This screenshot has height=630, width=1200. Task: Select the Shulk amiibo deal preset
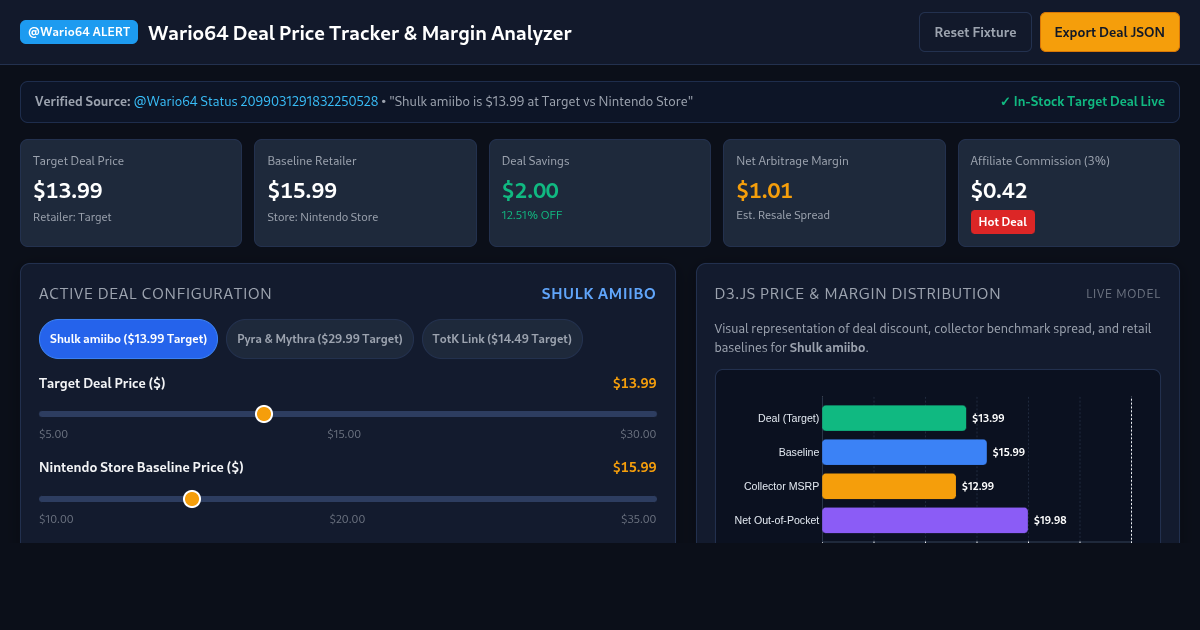(x=128, y=339)
